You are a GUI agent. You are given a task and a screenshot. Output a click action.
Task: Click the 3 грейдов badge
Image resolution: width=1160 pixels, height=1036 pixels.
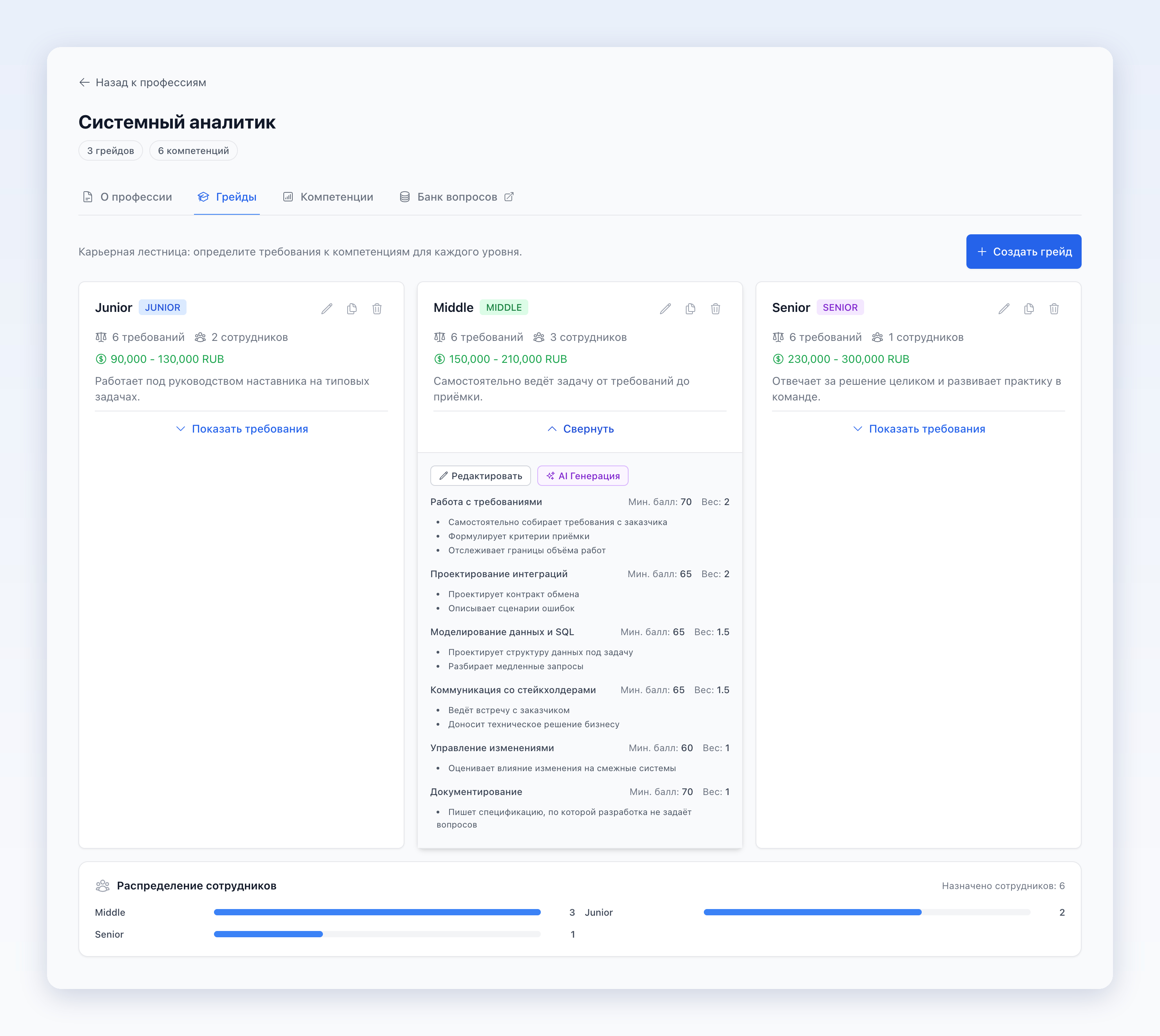tap(111, 151)
